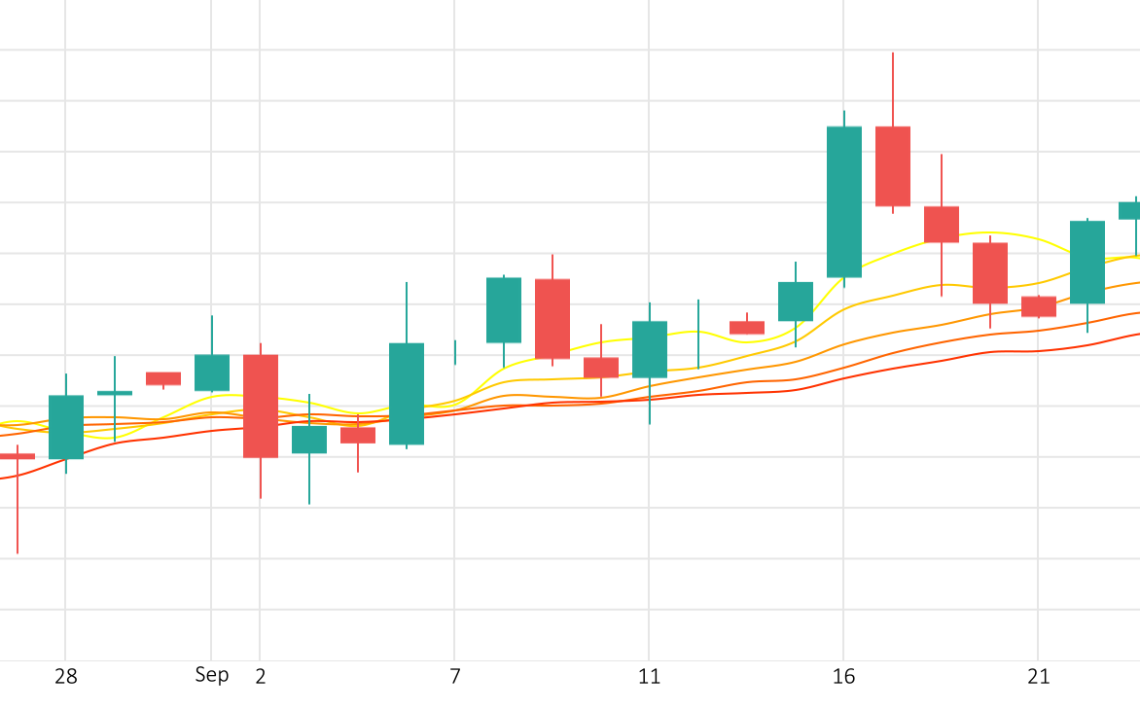Select the large red candle above date 2

[260, 406]
